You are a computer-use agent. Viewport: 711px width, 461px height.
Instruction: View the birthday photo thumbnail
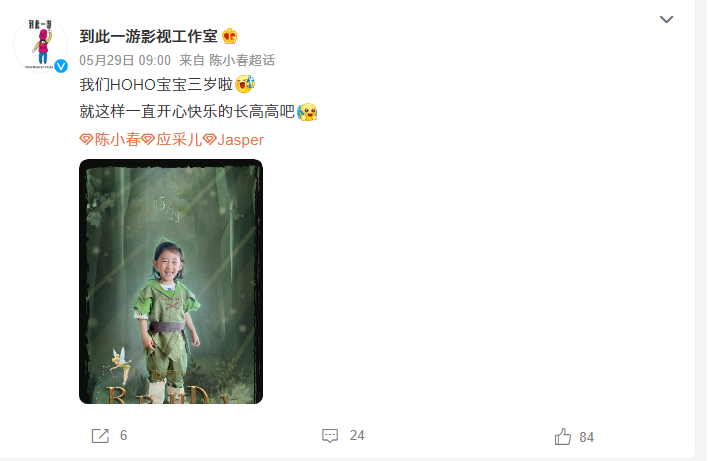[x=171, y=281]
